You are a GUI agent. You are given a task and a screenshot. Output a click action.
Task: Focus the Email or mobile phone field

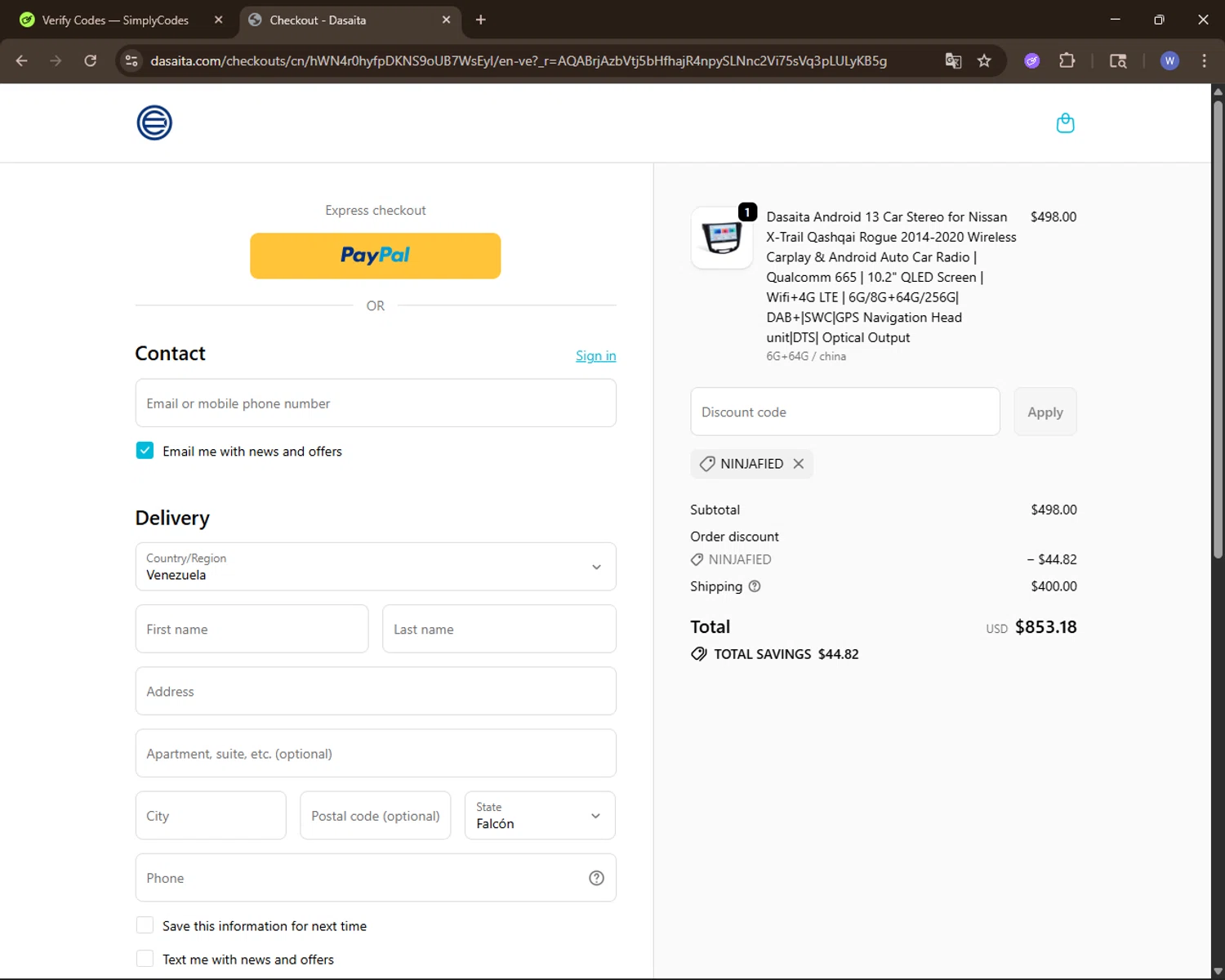376,403
